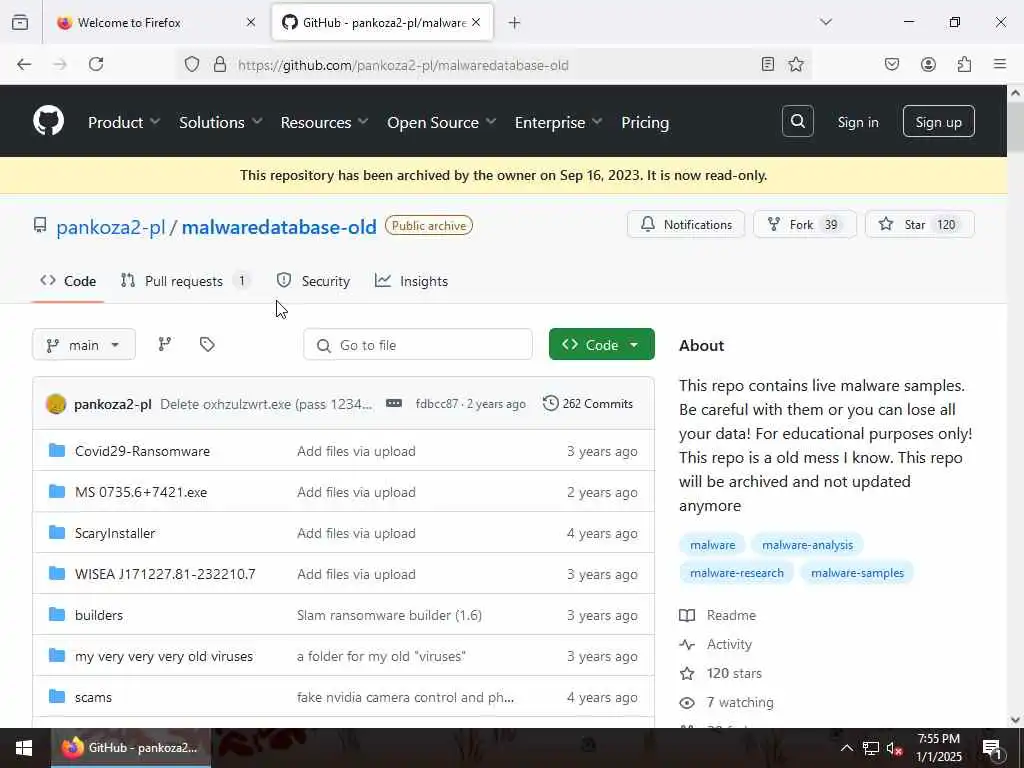1024x768 pixels.
Task: Open the main branch selector dropdown
Action: coord(84,344)
